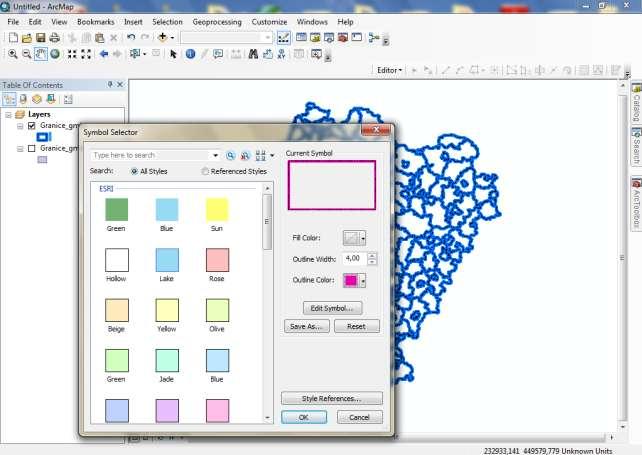The image size is (642, 455).
Task: Click the Save As button
Action: click(x=307, y=326)
